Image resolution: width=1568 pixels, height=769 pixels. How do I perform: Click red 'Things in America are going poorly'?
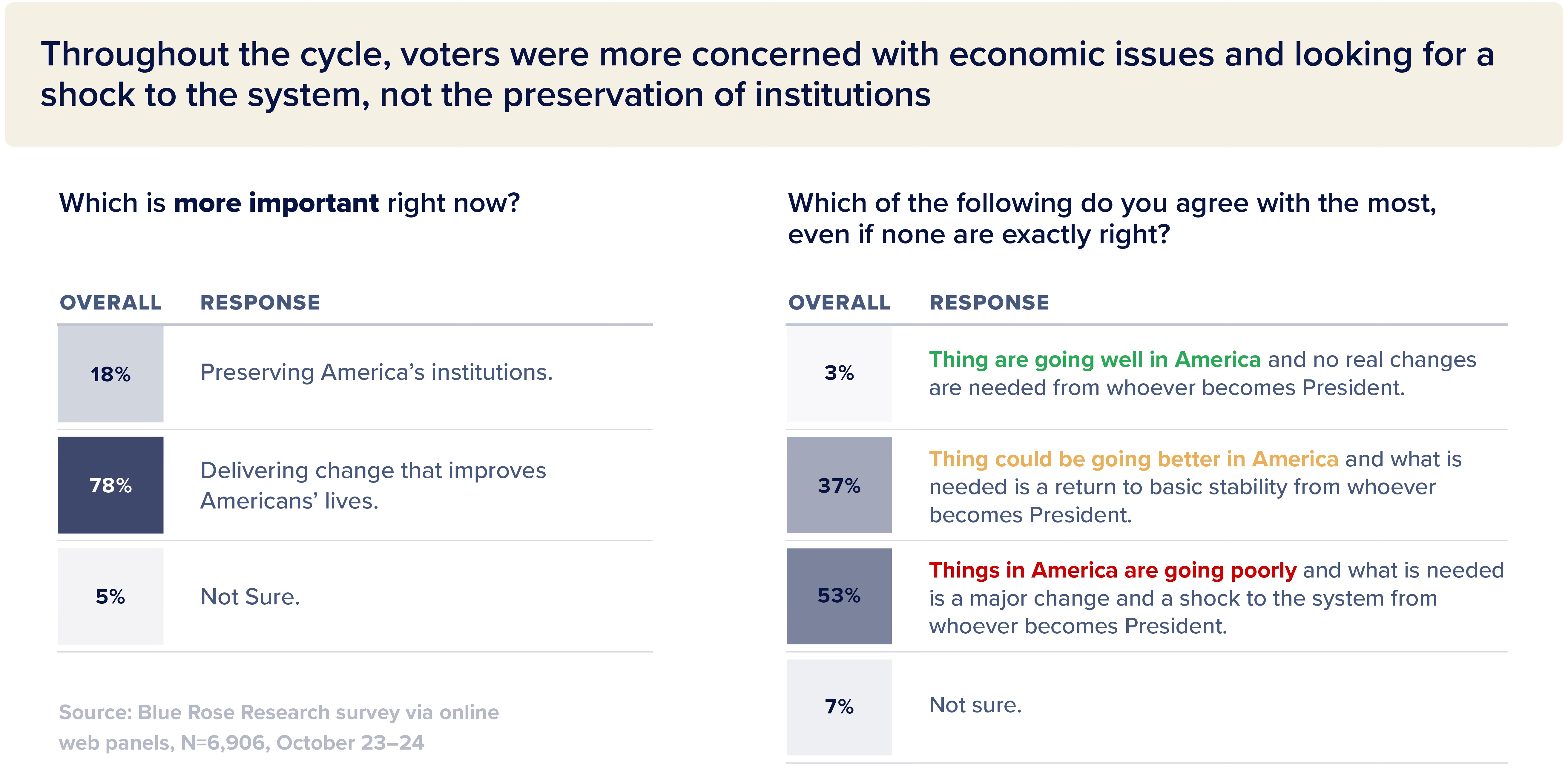click(1113, 571)
